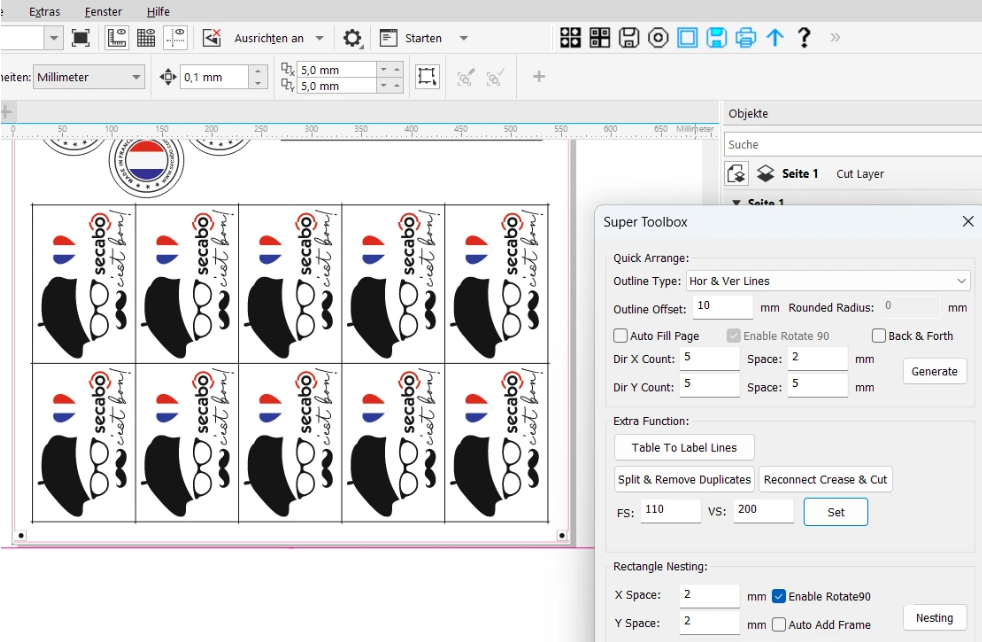Image resolution: width=982 pixels, height=642 pixels.
Task: Click the duplicate X distance field
Action: click(336, 70)
